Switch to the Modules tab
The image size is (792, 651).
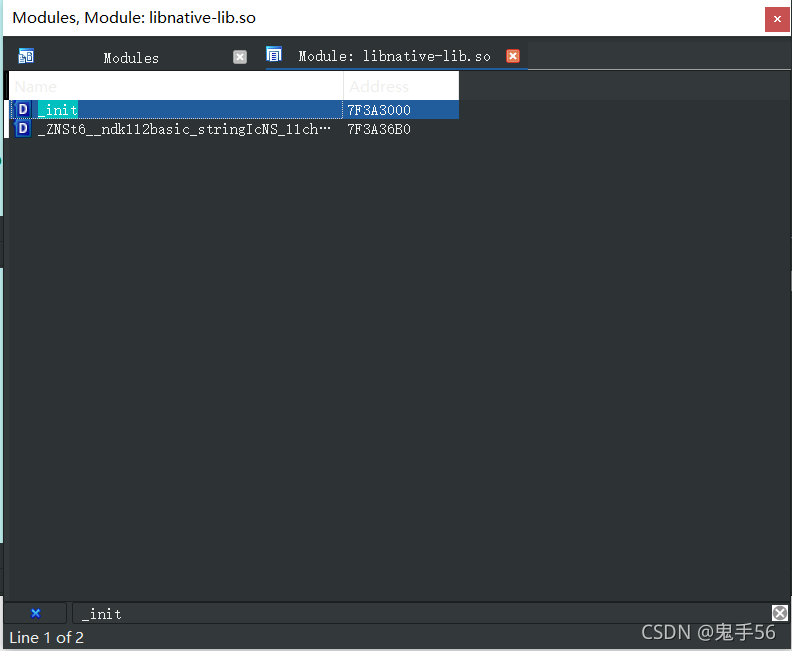click(131, 58)
